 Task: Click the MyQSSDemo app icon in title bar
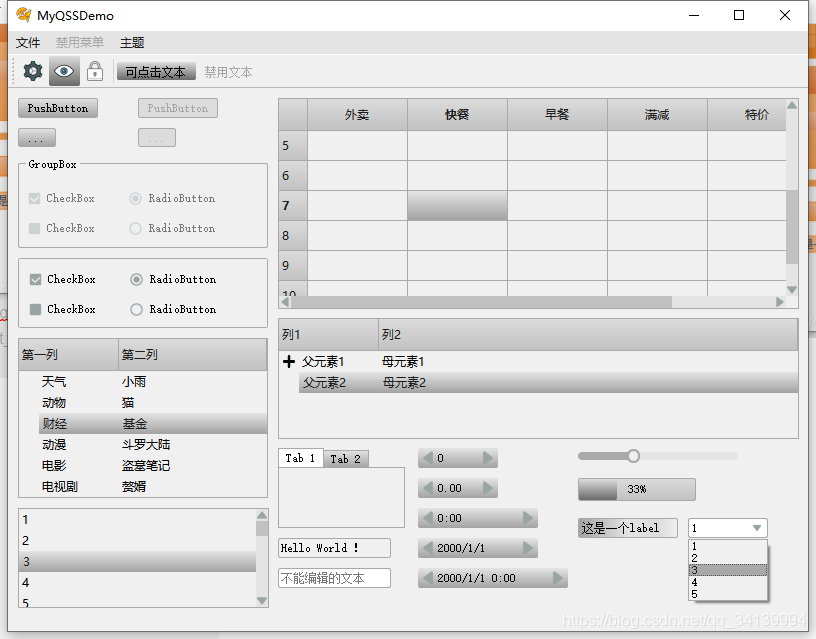pyautogui.click(x=24, y=15)
